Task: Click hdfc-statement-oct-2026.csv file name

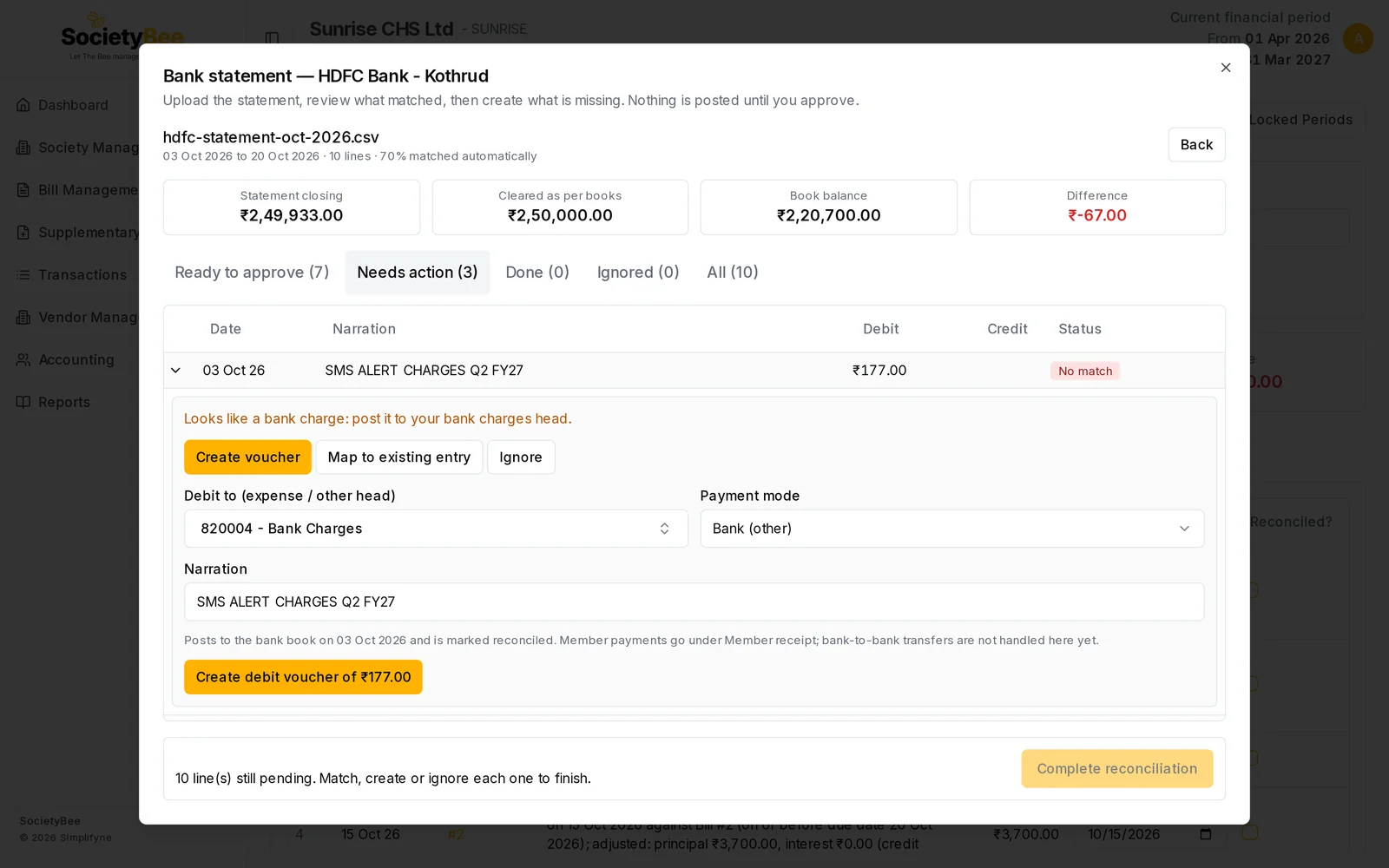Action: pyautogui.click(x=271, y=137)
